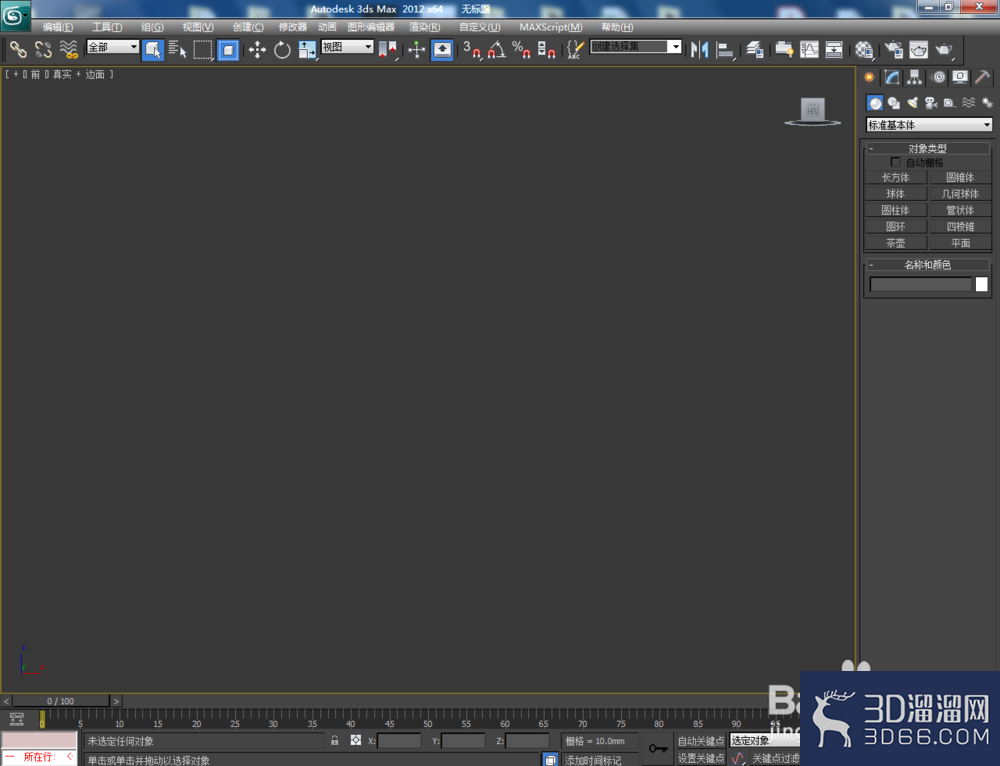Open the Rendered Frame Window
Viewport: 1000px width, 766px height.
coord(918,49)
